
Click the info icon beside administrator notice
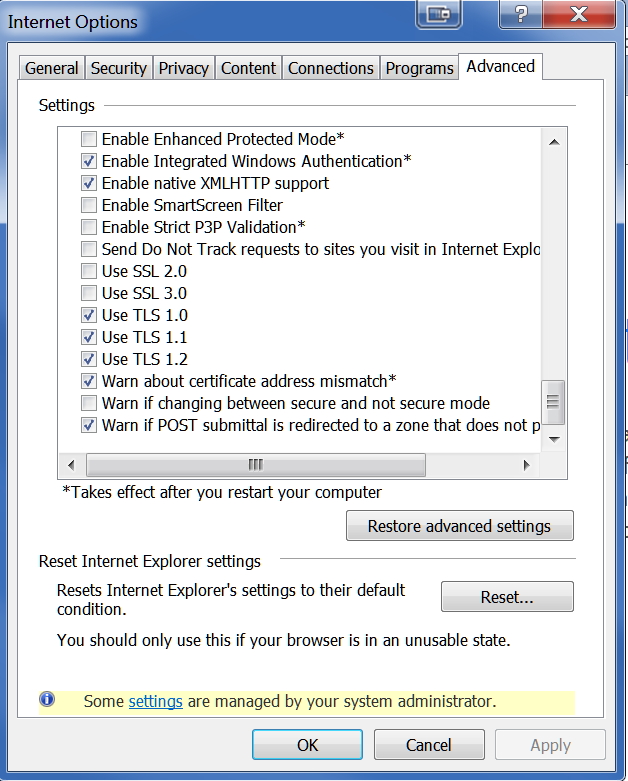[x=47, y=699]
